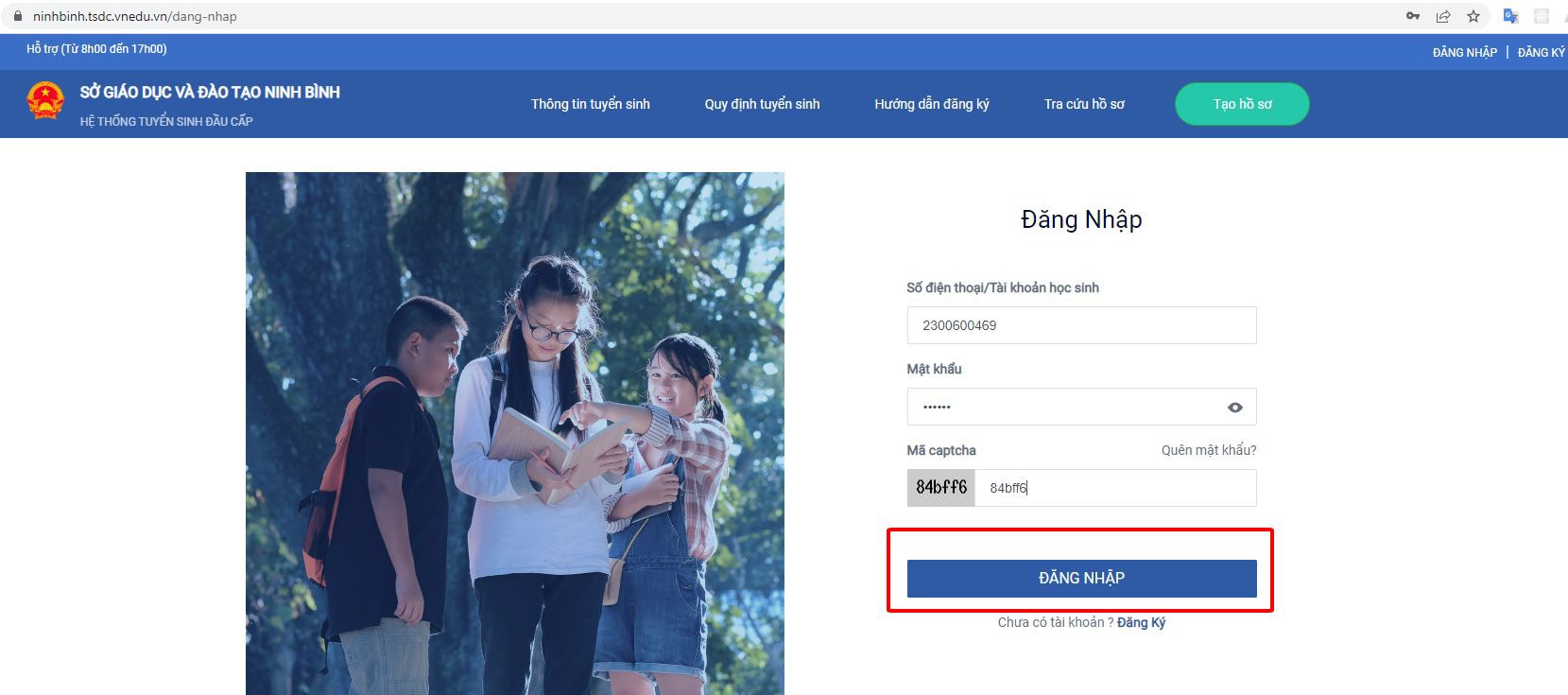Open the Hướng dẫn đăng ký menu
This screenshot has height=695, width=1568.
point(931,104)
